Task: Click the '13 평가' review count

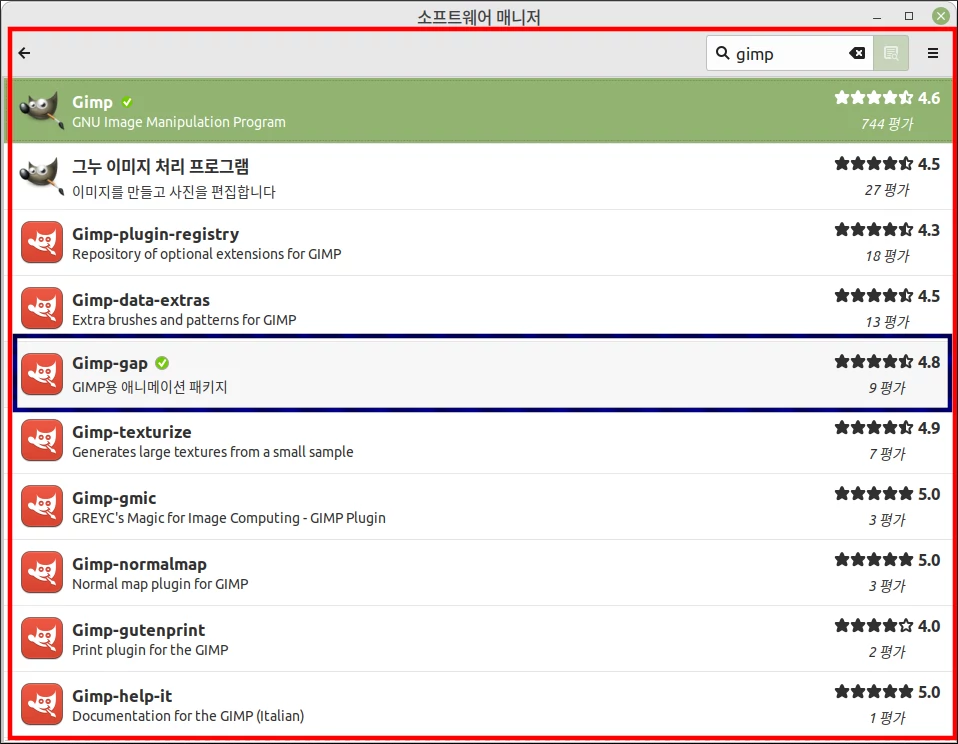Action: [887, 322]
